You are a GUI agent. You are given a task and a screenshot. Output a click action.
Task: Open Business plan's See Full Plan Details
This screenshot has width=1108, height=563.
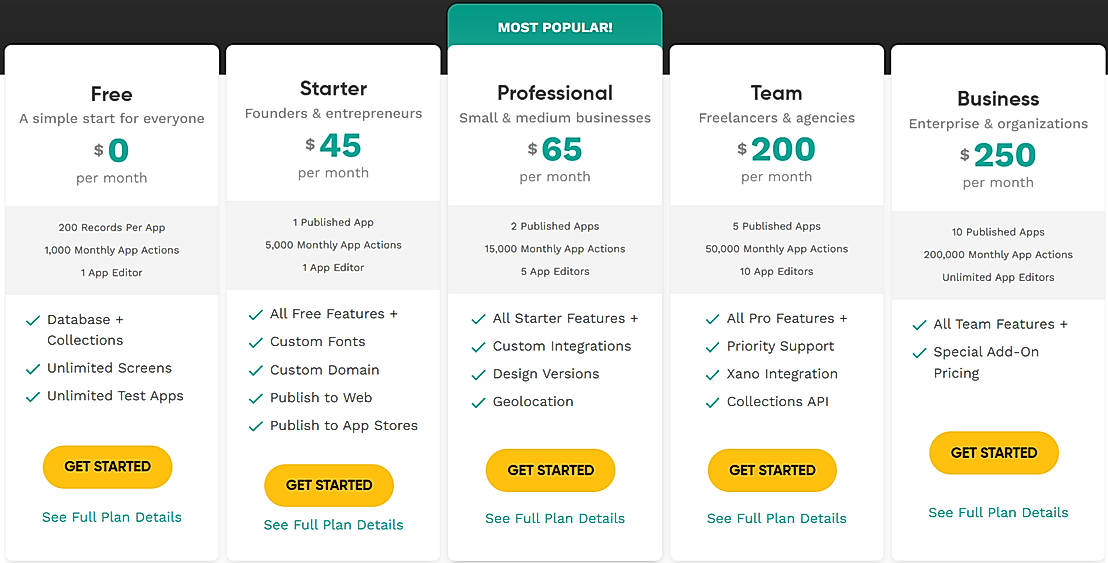(998, 513)
